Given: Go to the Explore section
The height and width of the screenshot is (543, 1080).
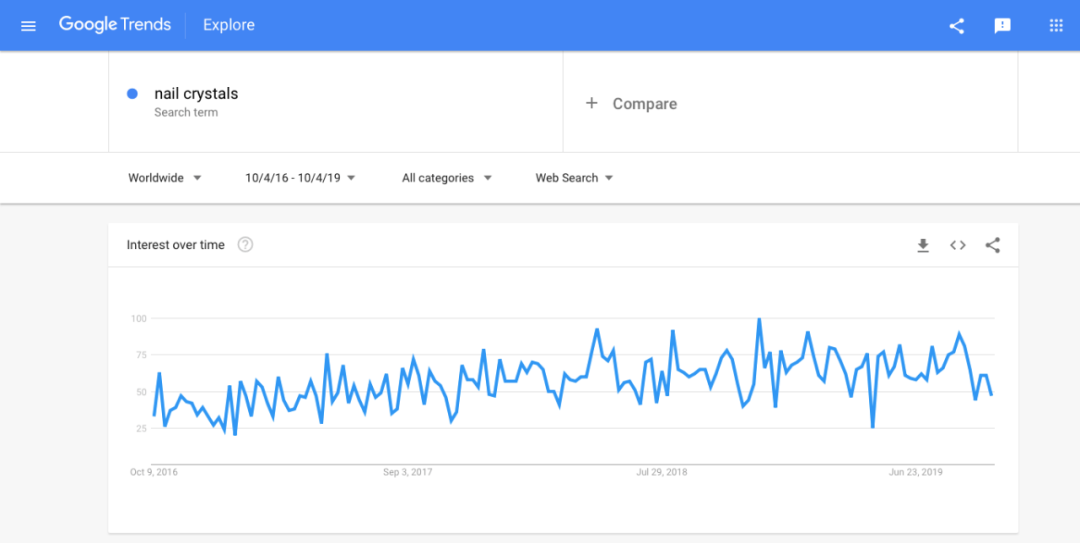Looking at the screenshot, I should coord(229,25).
